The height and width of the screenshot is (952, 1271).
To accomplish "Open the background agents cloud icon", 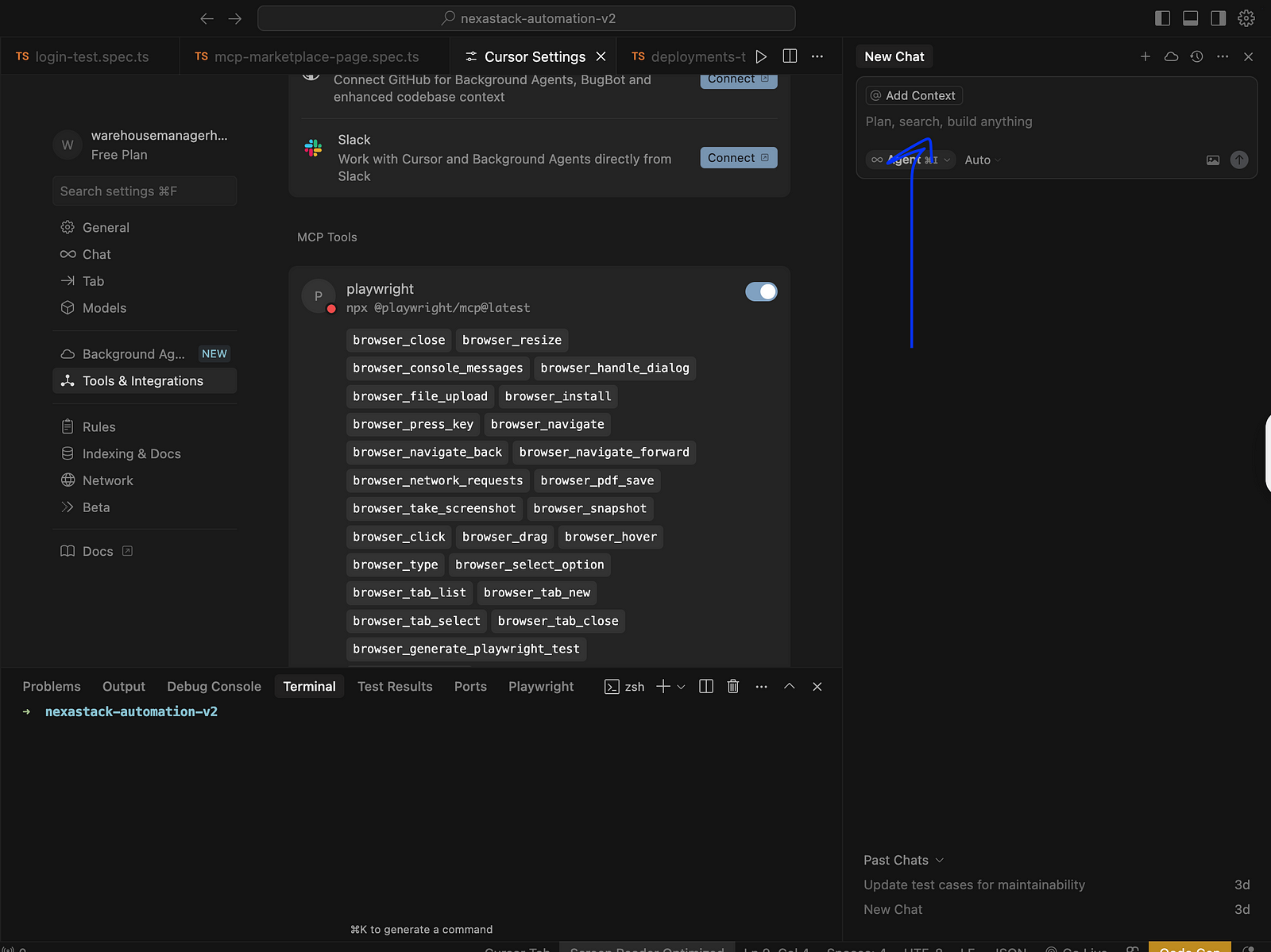I will pos(1171,56).
